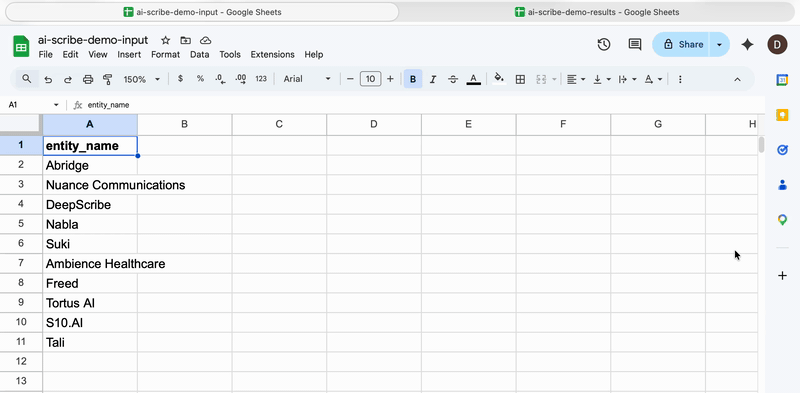The width and height of the screenshot is (800, 393).
Task: Undo the last action
Action: click(x=48, y=79)
